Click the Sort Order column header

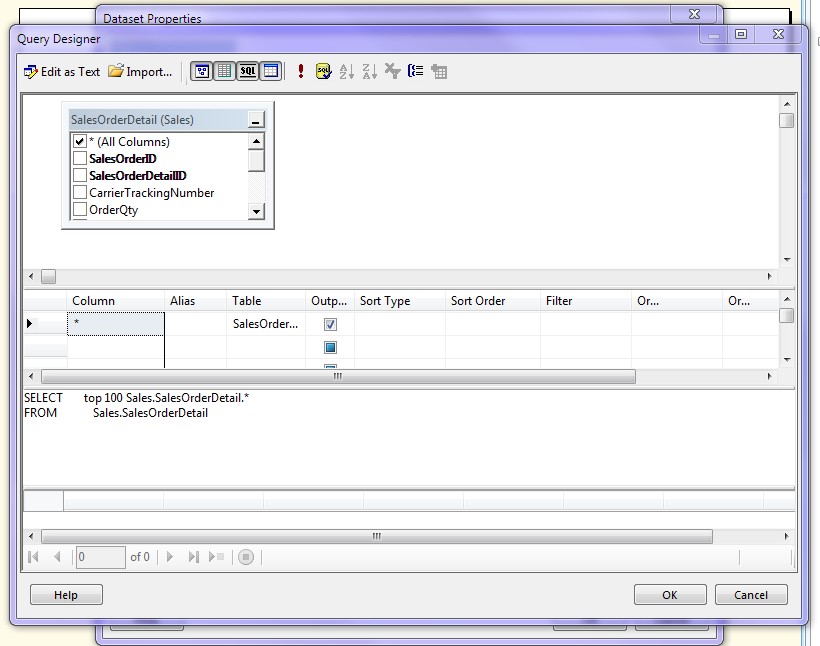tap(493, 301)
